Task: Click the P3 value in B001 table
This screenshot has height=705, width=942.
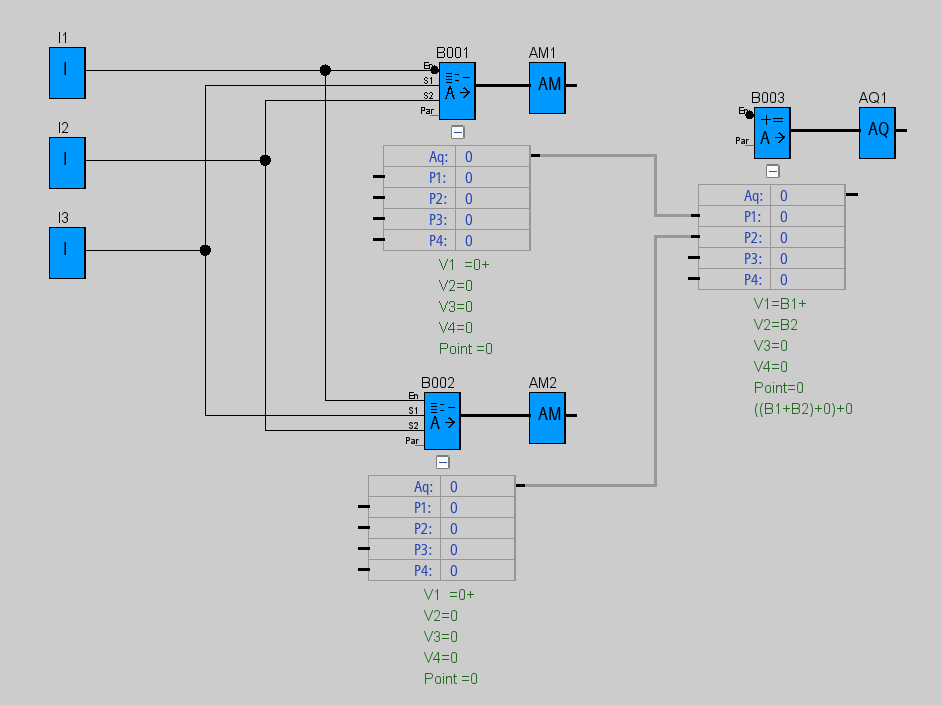Action: [x=493, y=220]
